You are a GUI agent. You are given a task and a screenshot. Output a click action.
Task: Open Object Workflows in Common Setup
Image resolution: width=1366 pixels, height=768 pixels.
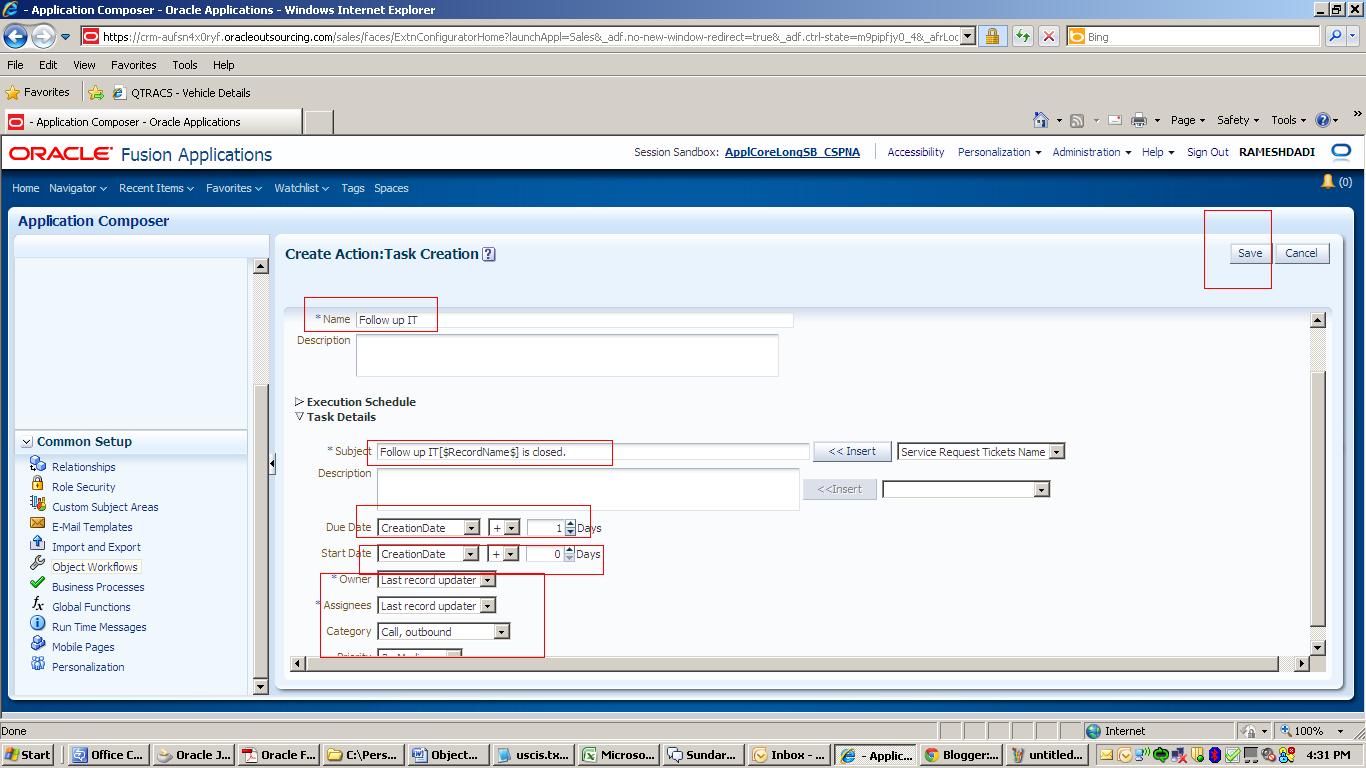[x=94, y=567]
